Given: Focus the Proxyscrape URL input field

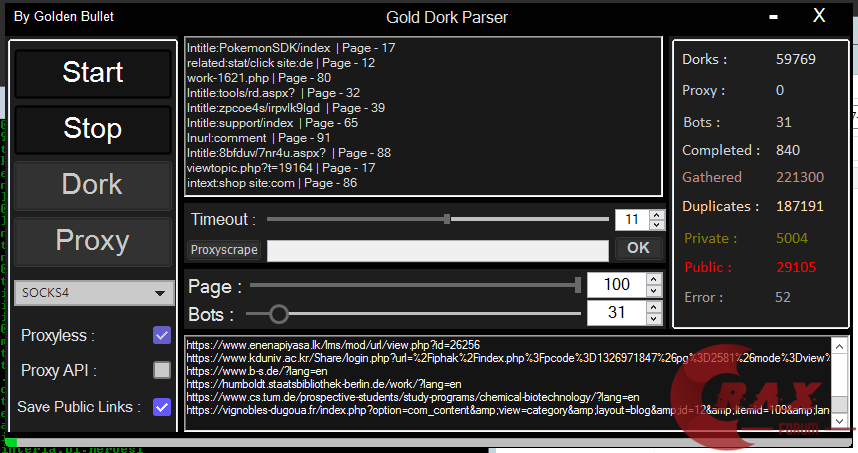Looking at the screenshot, I should pos(437,250).
